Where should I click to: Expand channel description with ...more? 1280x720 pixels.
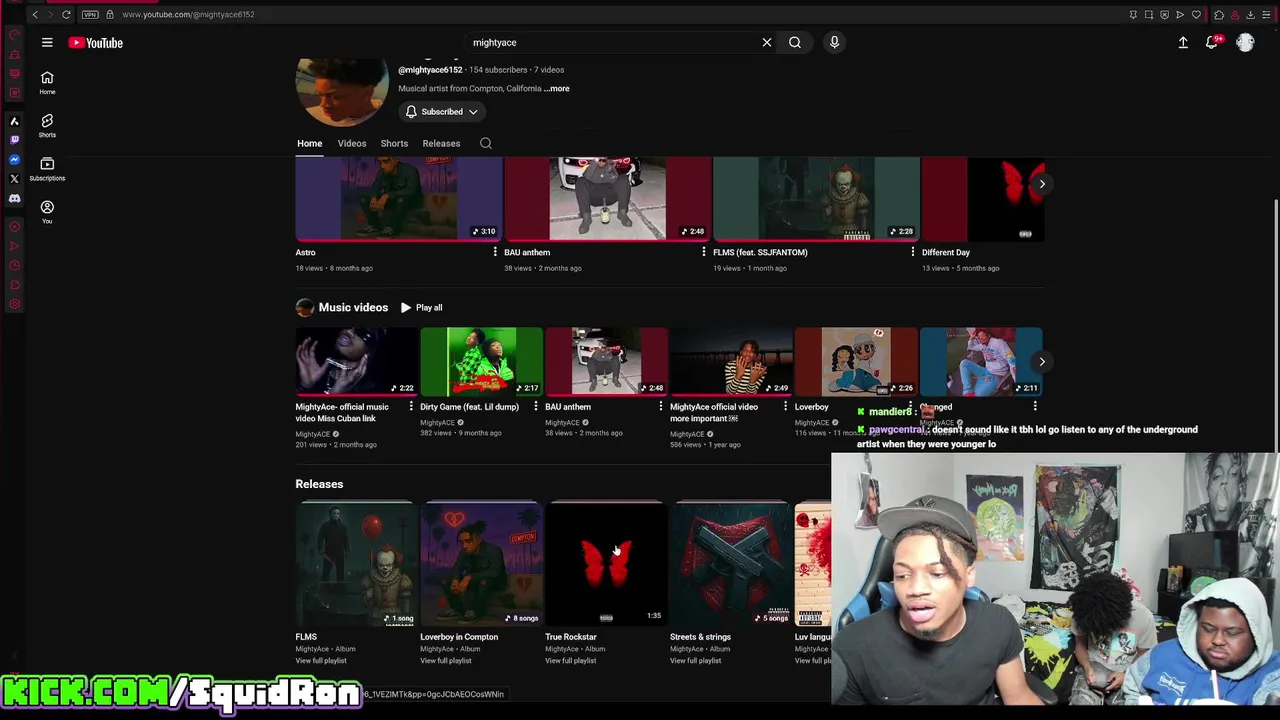pos(557,89)
